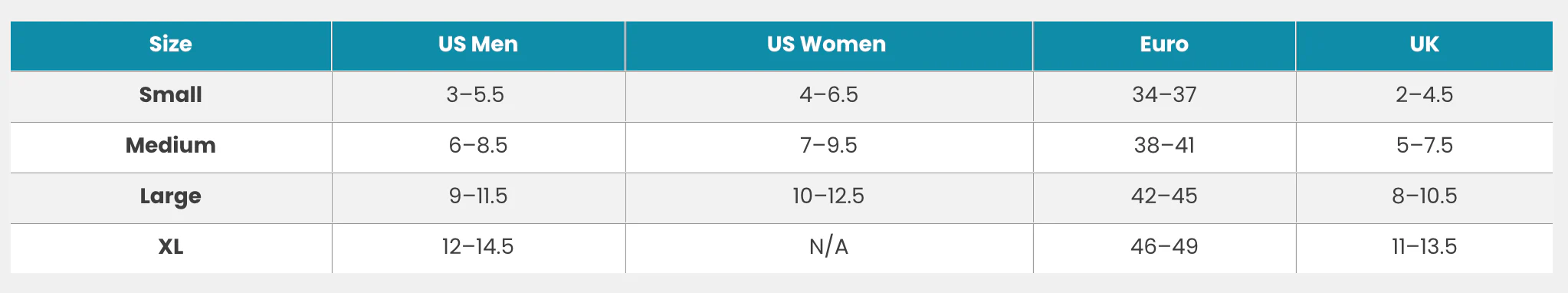Select the 38–41 Euro cell
The image size is (1568, 293).
(1165, 146)
